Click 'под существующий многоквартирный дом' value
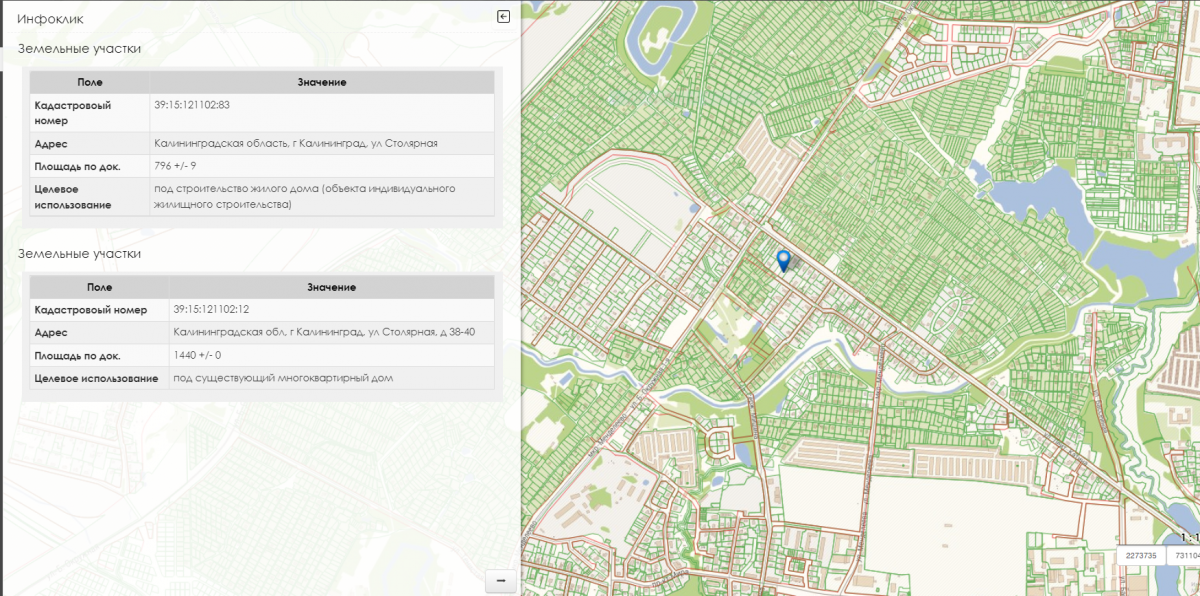 pyautogui.click(x=283, y=378)
